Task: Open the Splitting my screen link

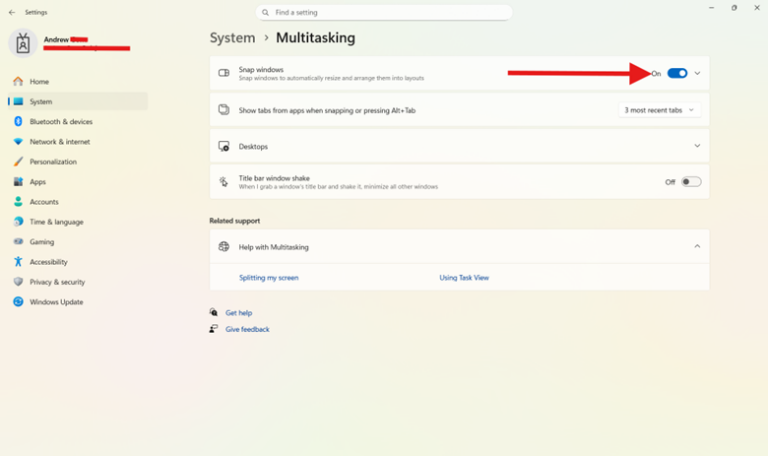Action: click(x=268, y=278)
